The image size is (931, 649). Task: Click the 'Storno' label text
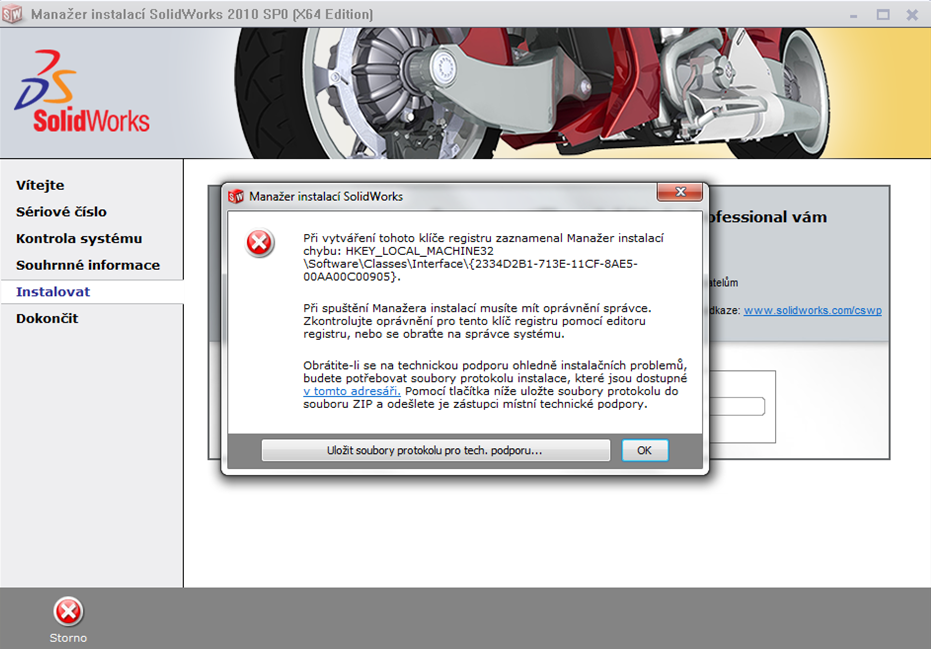tap(68, 638)
